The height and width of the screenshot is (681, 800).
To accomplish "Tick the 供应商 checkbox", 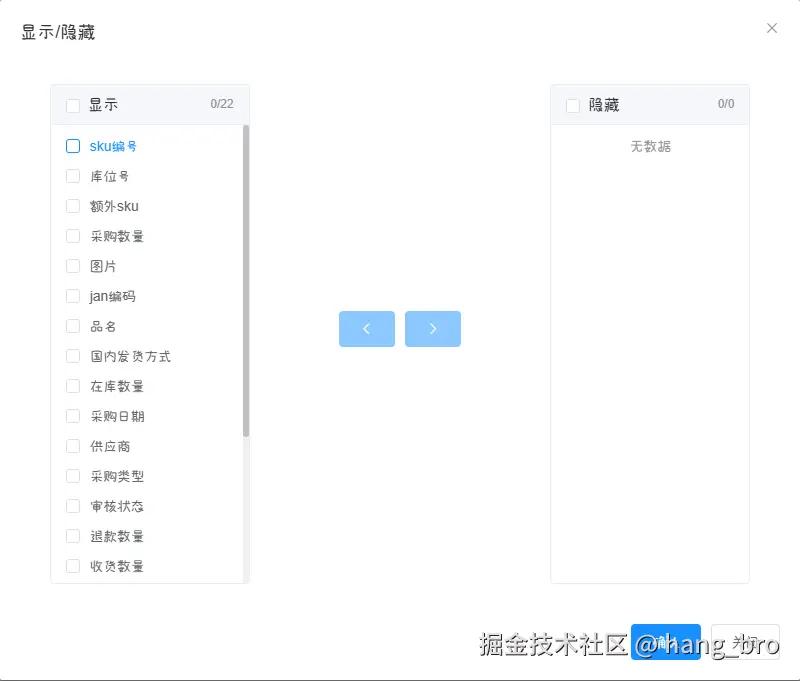I will (73, 446).
